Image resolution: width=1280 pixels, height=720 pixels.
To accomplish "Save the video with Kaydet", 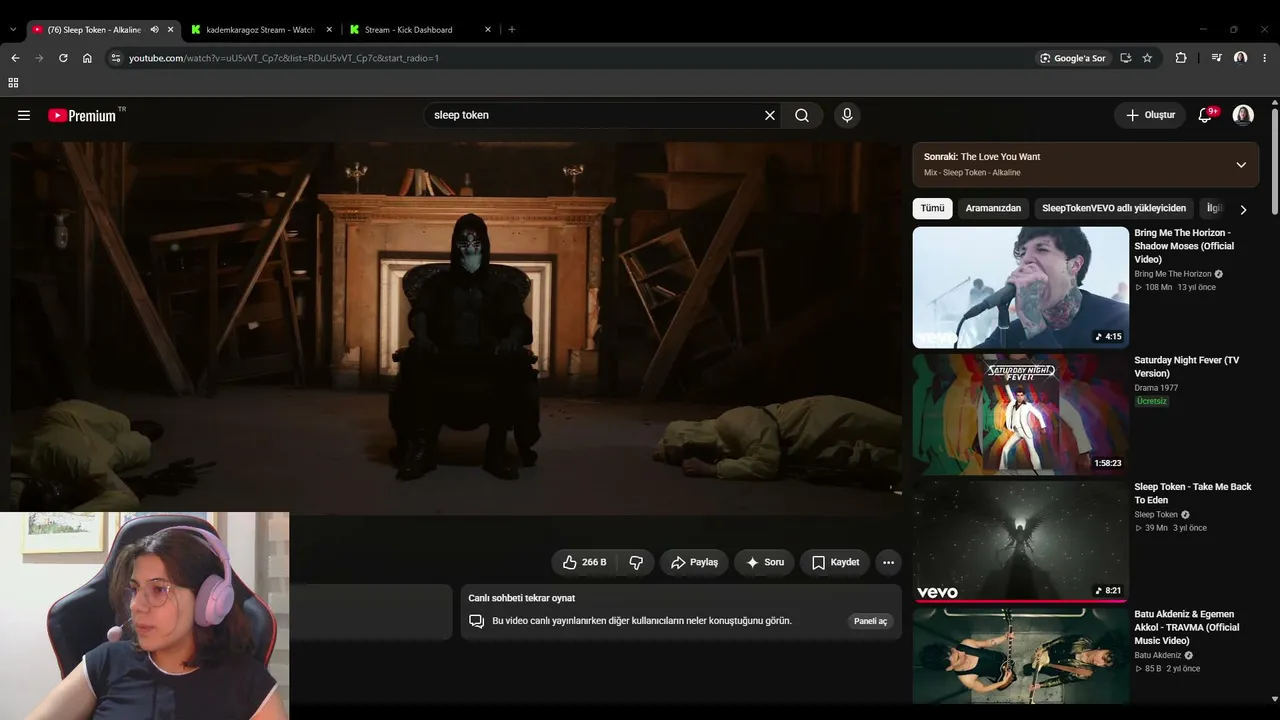I will [x=835, y=562].
